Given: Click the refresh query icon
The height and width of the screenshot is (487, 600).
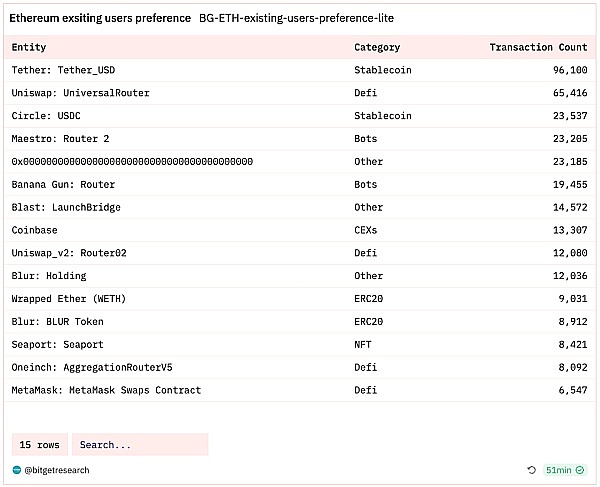Looking at the screenshot, I should pyautogui.click(x=532, y=469).
